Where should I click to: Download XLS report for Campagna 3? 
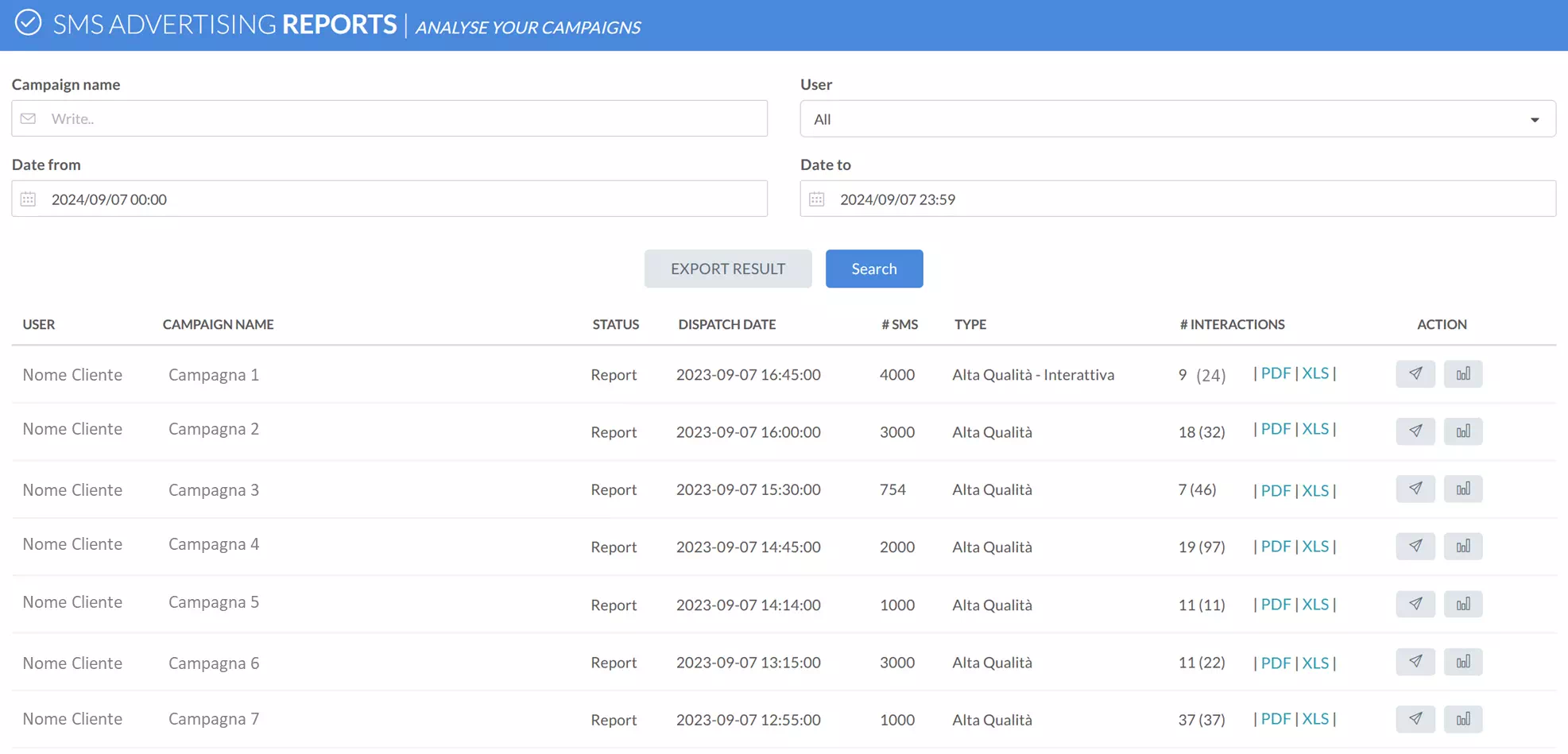1315,490
